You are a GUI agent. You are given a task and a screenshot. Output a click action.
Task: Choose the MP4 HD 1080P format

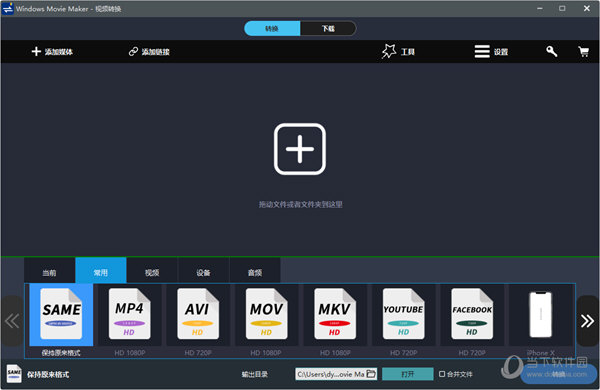click(x=129, y=314)
